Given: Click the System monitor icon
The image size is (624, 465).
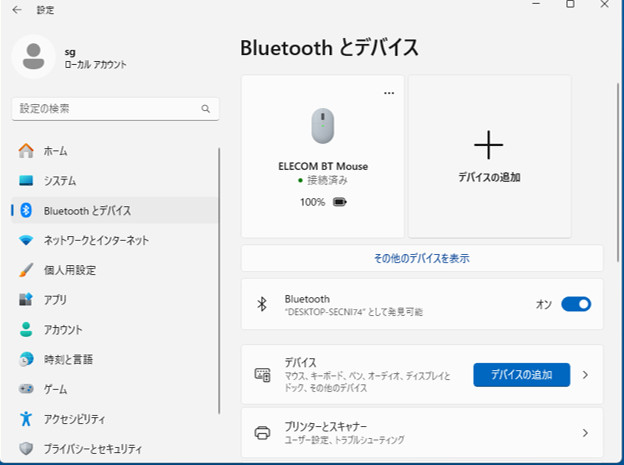Looking at the screenshot, I should coord(27,181).
